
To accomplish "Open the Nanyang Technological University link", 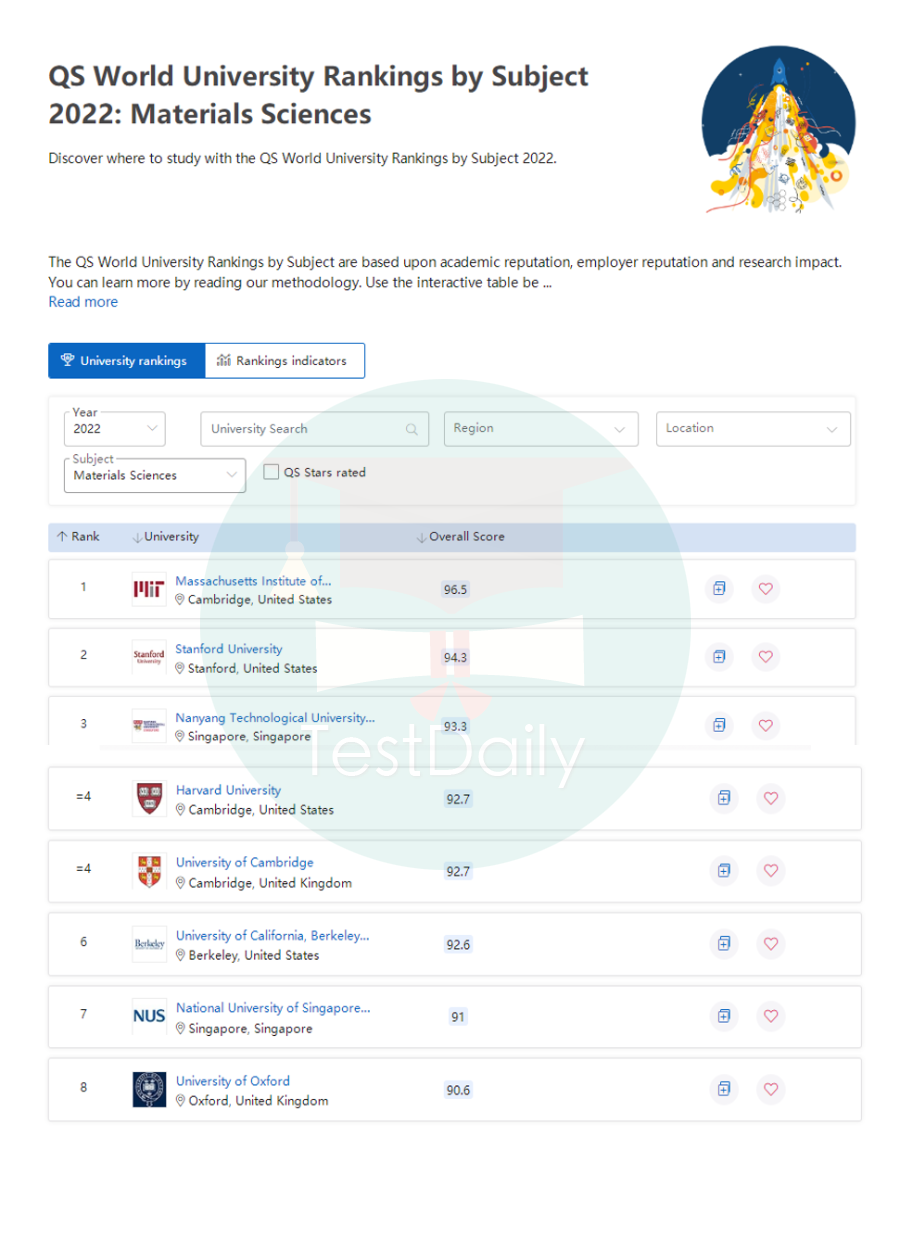I will [275, 717].
